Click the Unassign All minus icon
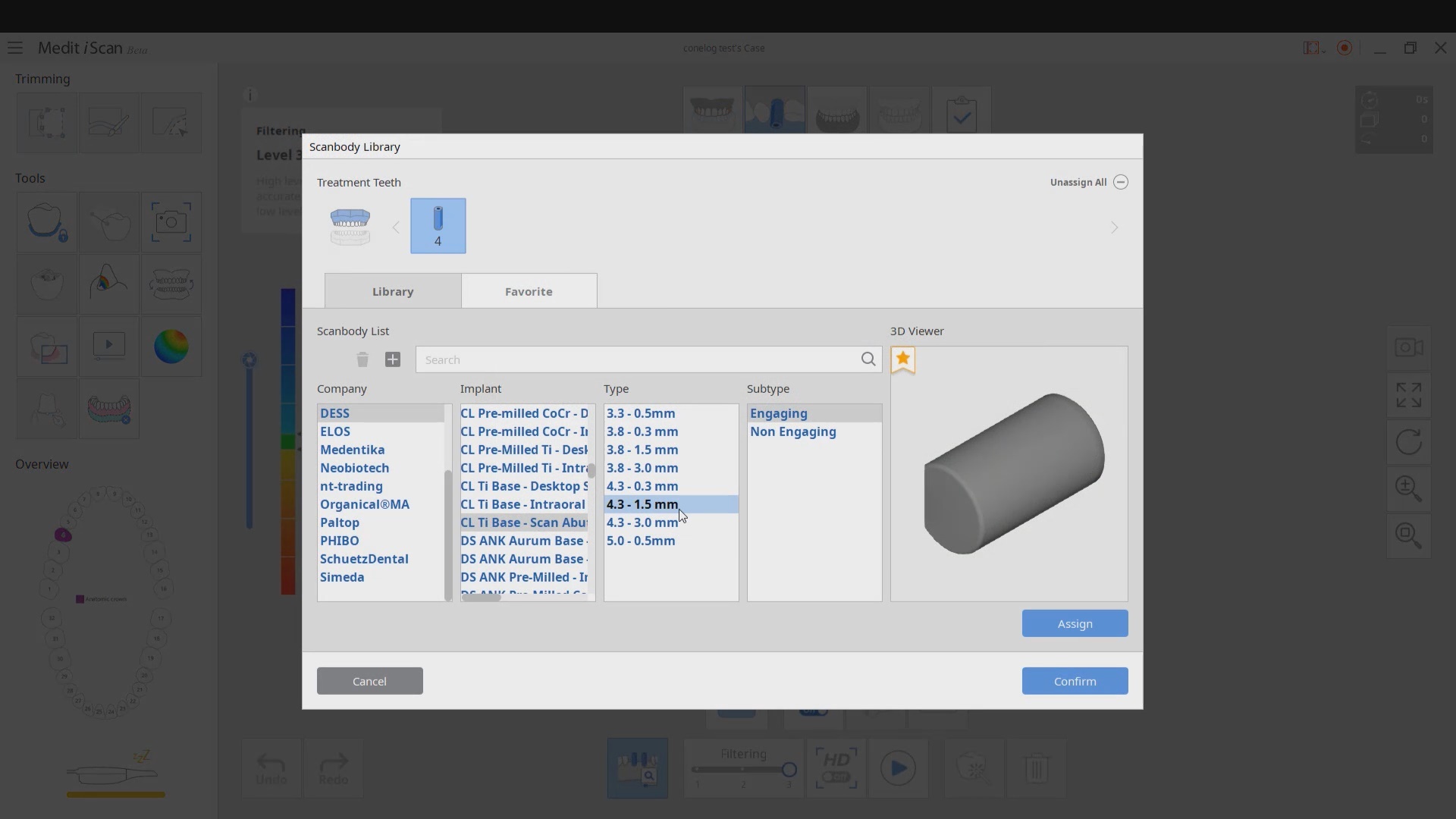 tap(1120, 182)
